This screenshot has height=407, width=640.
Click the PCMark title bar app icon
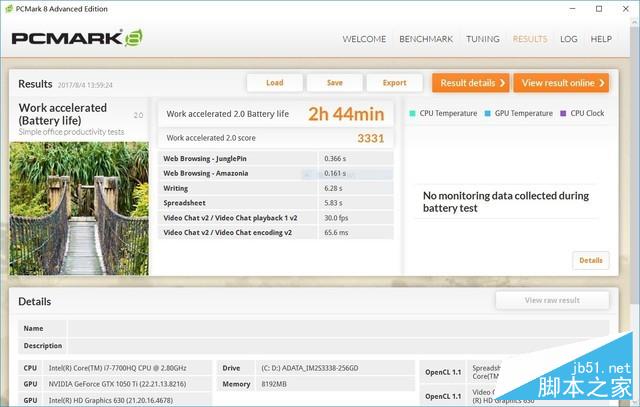pos(9,9)
